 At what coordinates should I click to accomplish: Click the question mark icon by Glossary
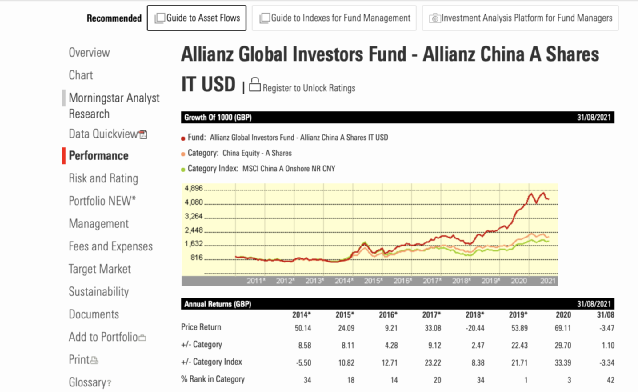coord(109,383)
